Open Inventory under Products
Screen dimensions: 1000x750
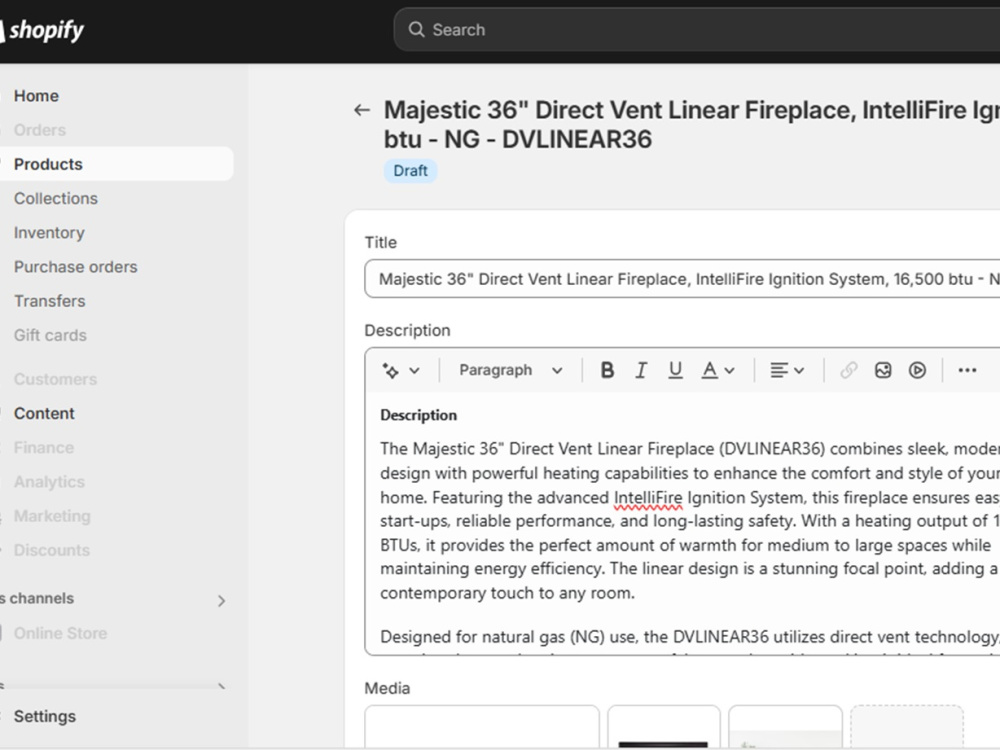point(49,233)
